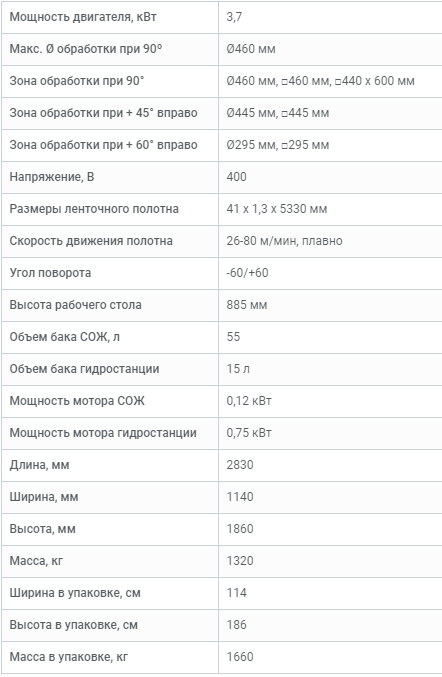
Task: Click 'Высота рабочего стола' row label
Action: [76, 304]
